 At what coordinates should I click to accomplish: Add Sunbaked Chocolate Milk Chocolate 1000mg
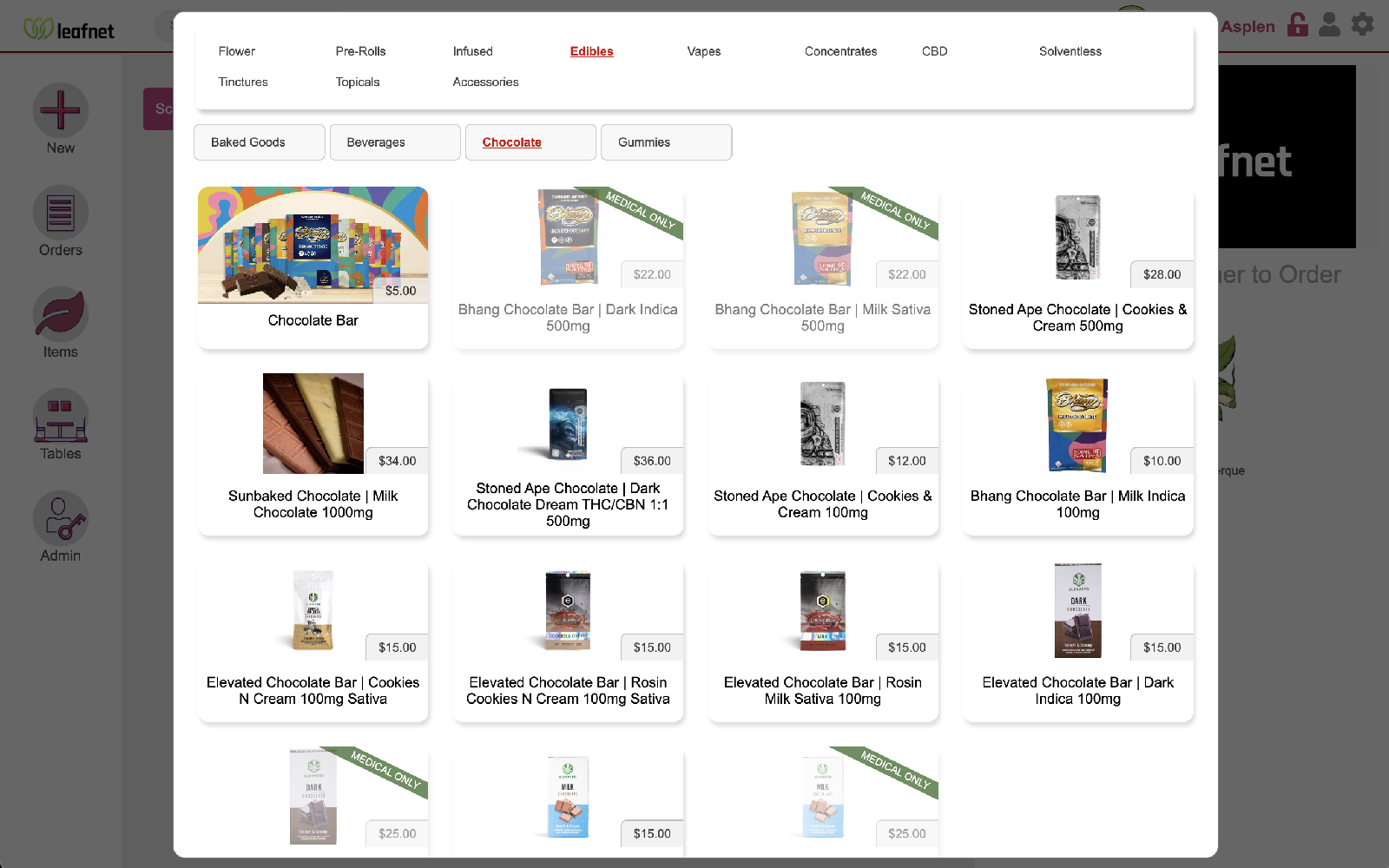click(313, 454)
